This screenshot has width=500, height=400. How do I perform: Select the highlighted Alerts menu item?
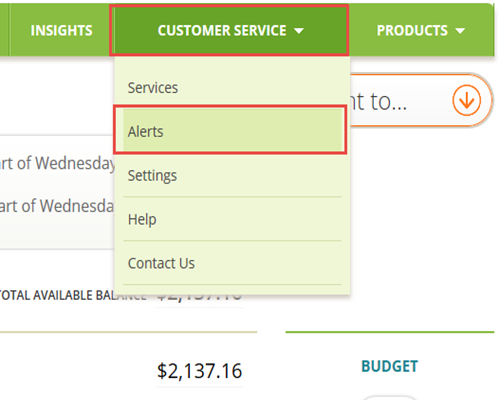[x=232, y=131]
